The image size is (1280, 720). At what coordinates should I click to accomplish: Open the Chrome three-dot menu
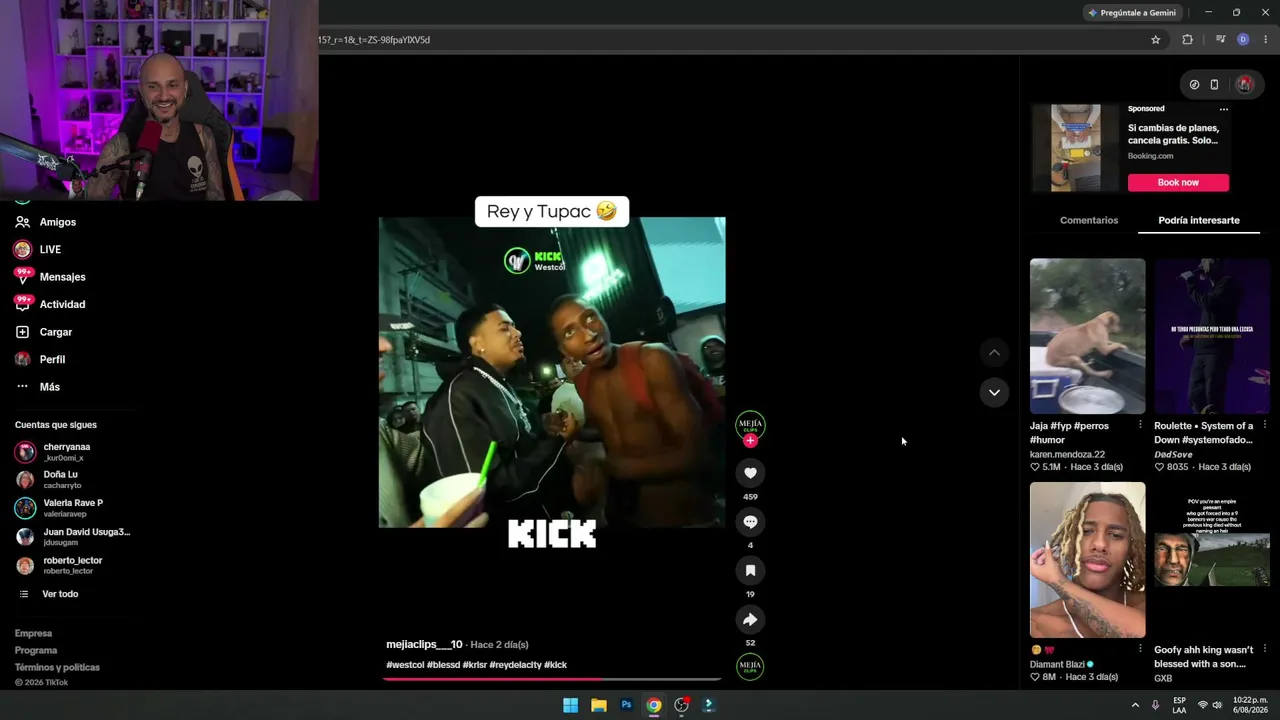pyautogui.click(x=1266, y=40)
